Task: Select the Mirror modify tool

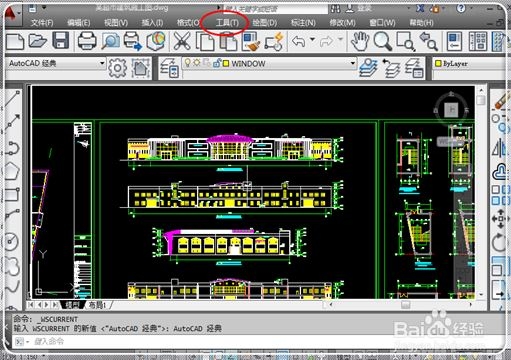Action: pos(501,148)
